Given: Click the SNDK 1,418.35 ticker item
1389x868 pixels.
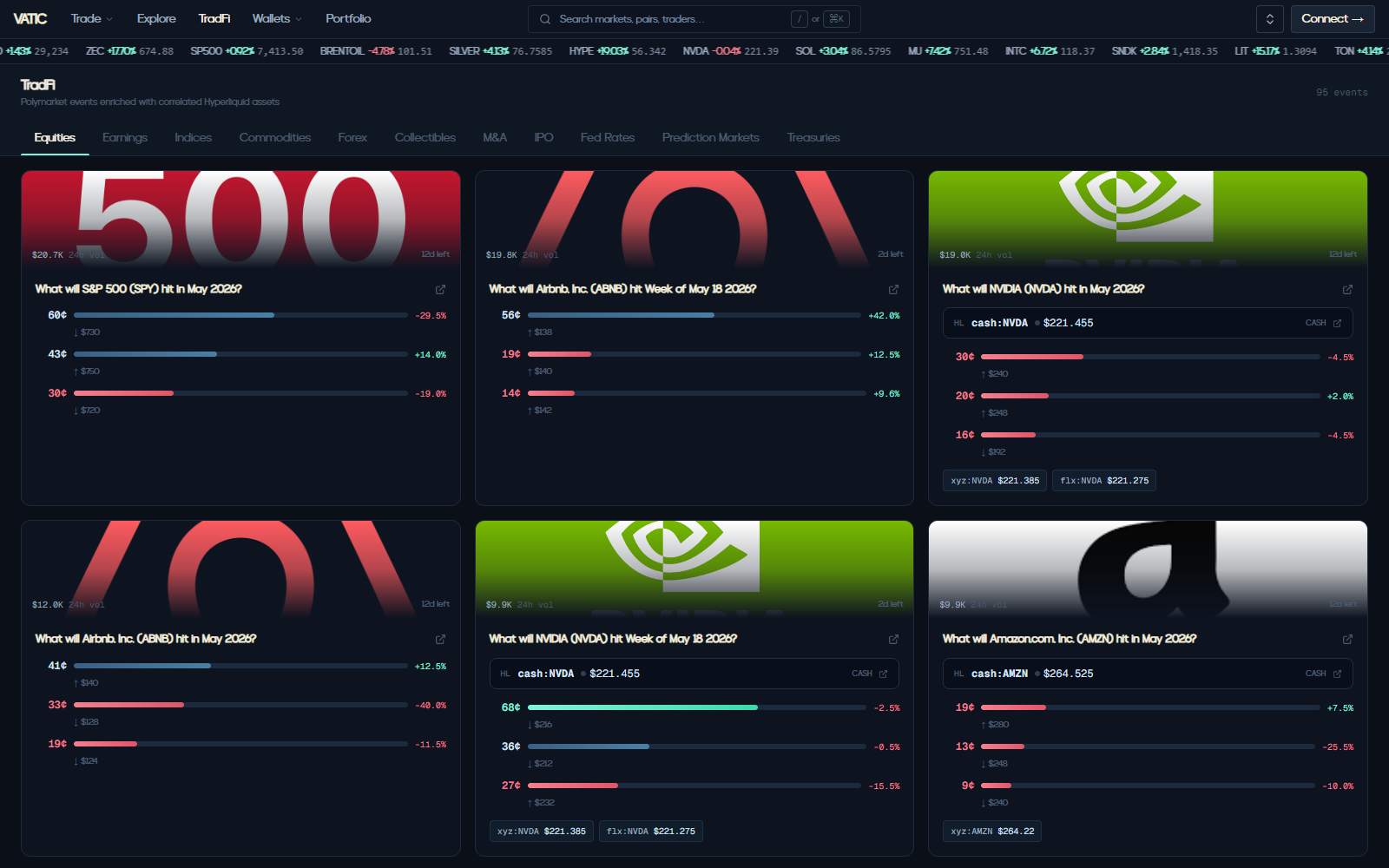Looking at the screenshot, I should 1164,51.
